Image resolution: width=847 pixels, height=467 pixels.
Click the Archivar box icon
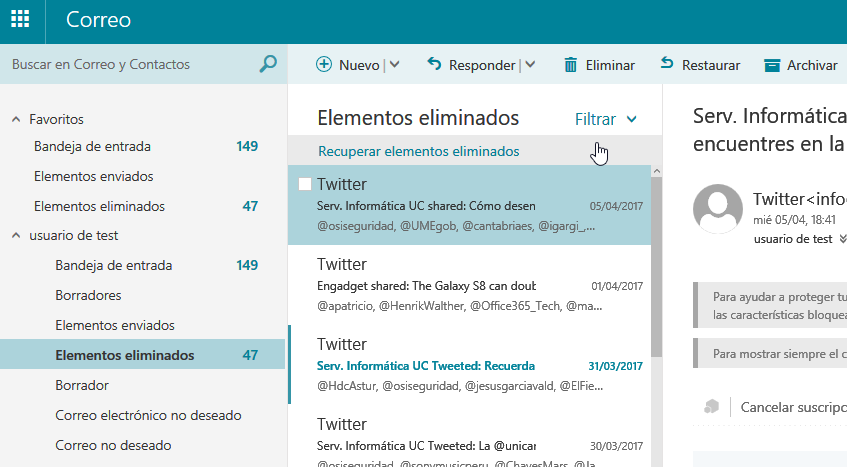772,65
